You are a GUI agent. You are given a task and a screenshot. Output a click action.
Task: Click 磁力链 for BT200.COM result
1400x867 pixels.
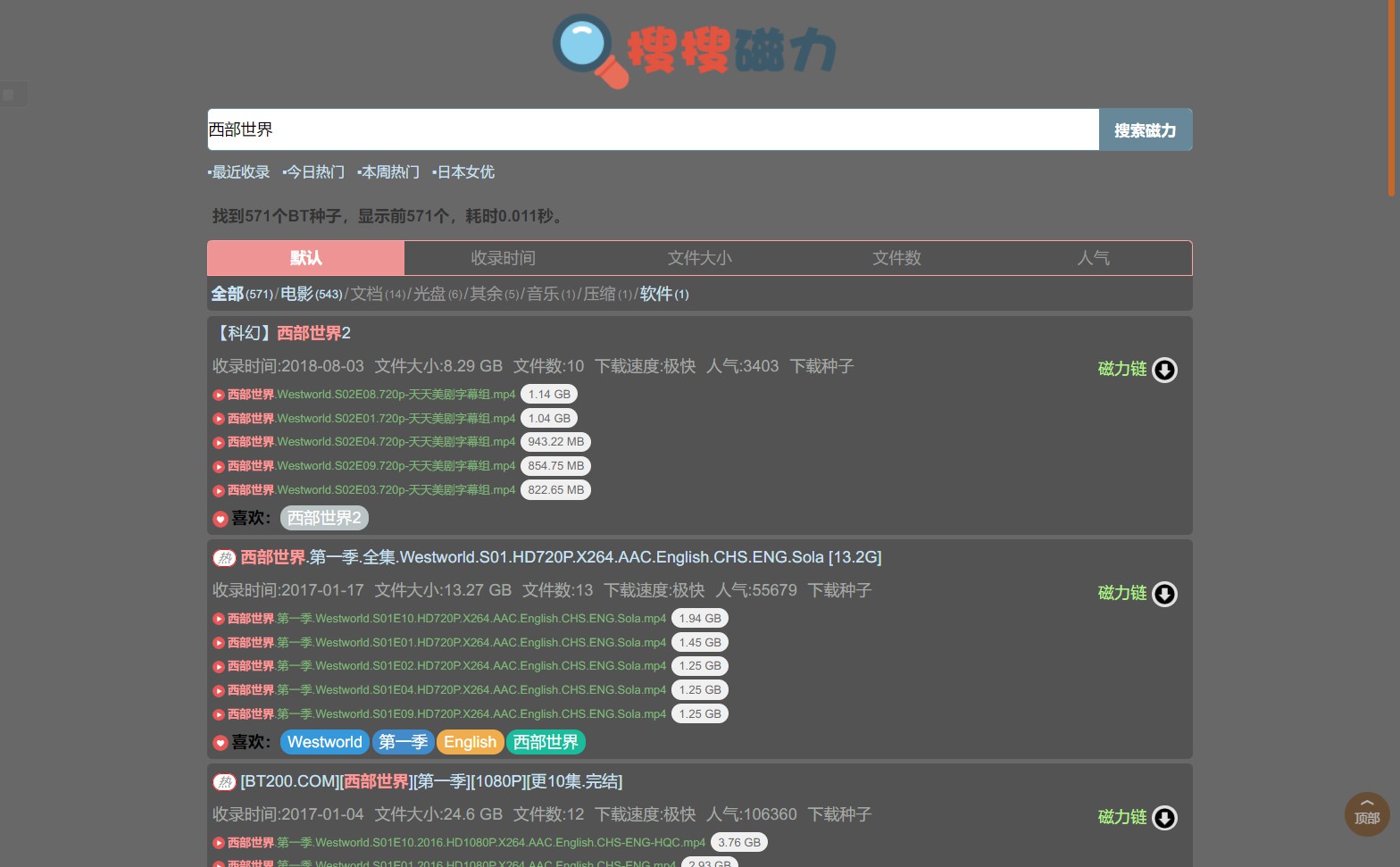(1122, 817)
